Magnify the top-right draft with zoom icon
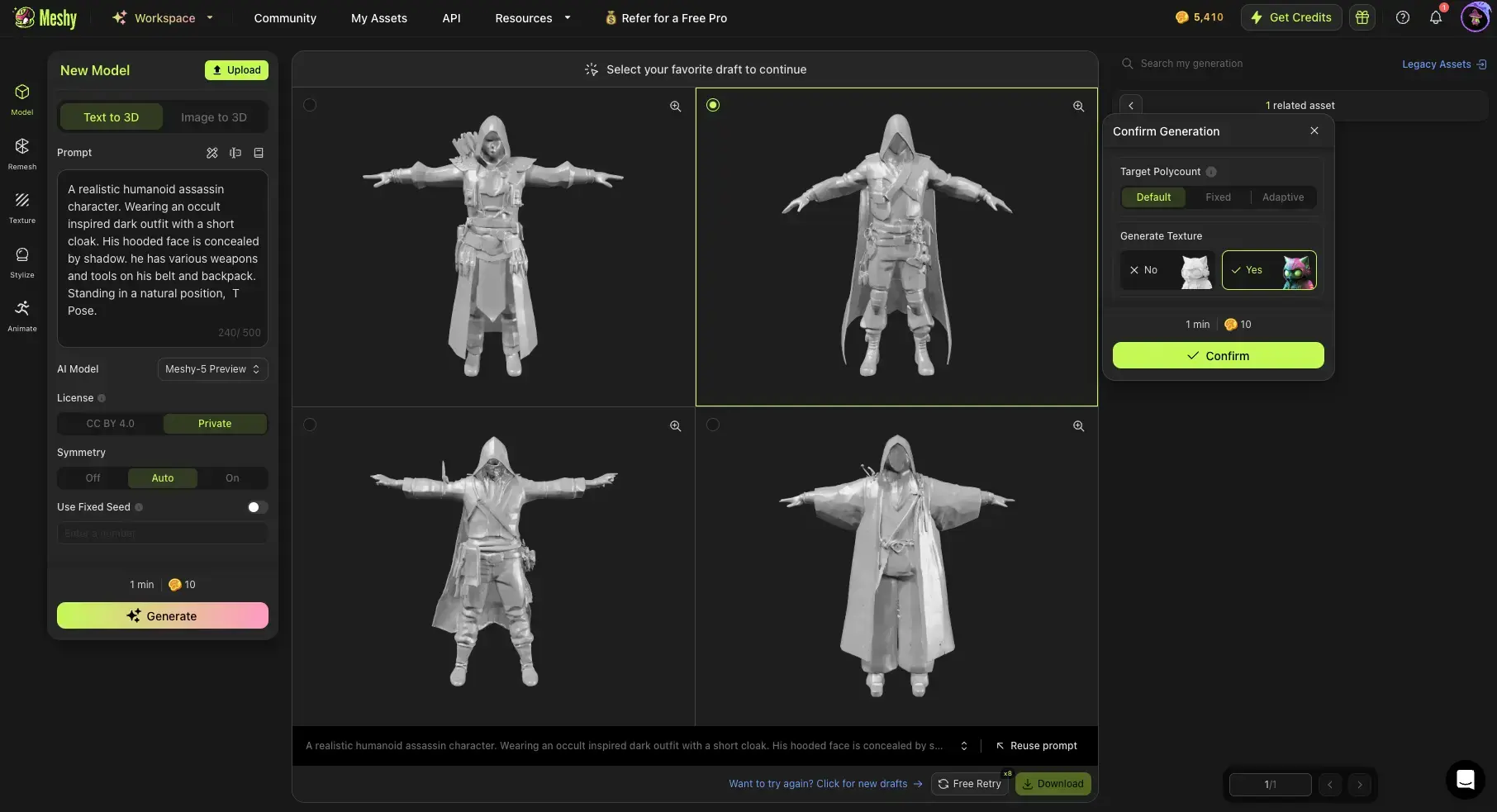The image size is (1497, 812). [1078, 106]
